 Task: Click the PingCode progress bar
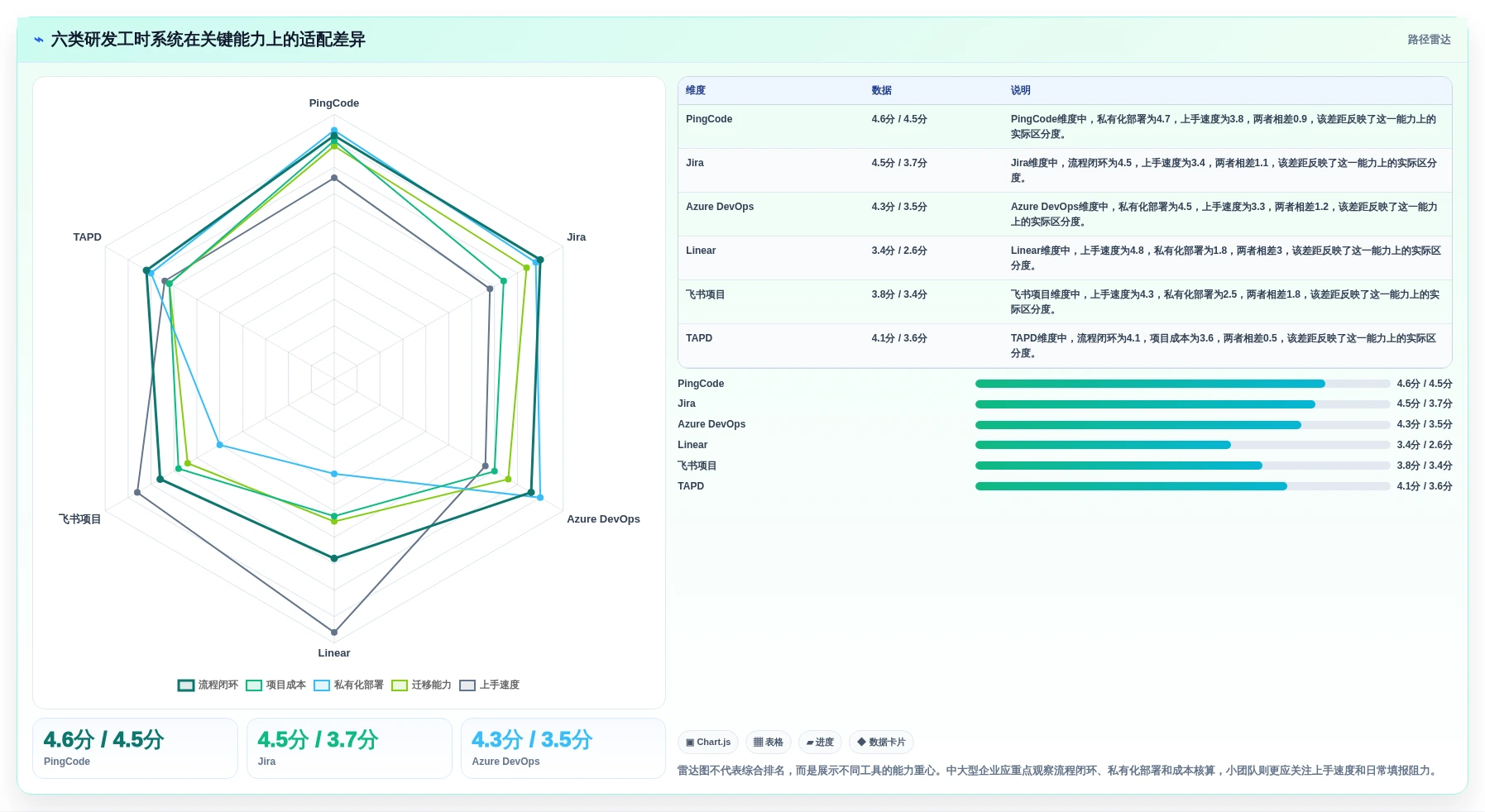point(1182,384)
